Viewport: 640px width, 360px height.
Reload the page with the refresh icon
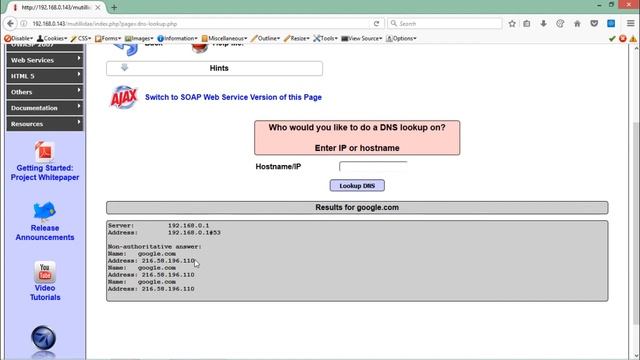tap(376, 24)
